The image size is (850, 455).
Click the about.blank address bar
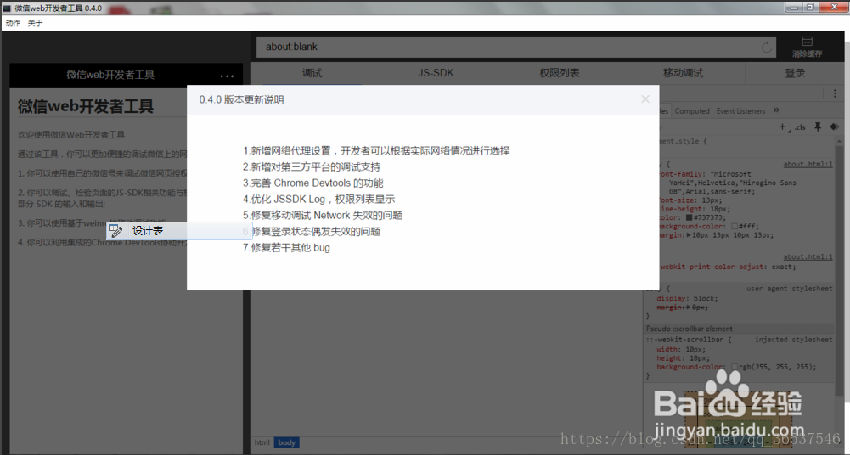click(x=500, y=47)
